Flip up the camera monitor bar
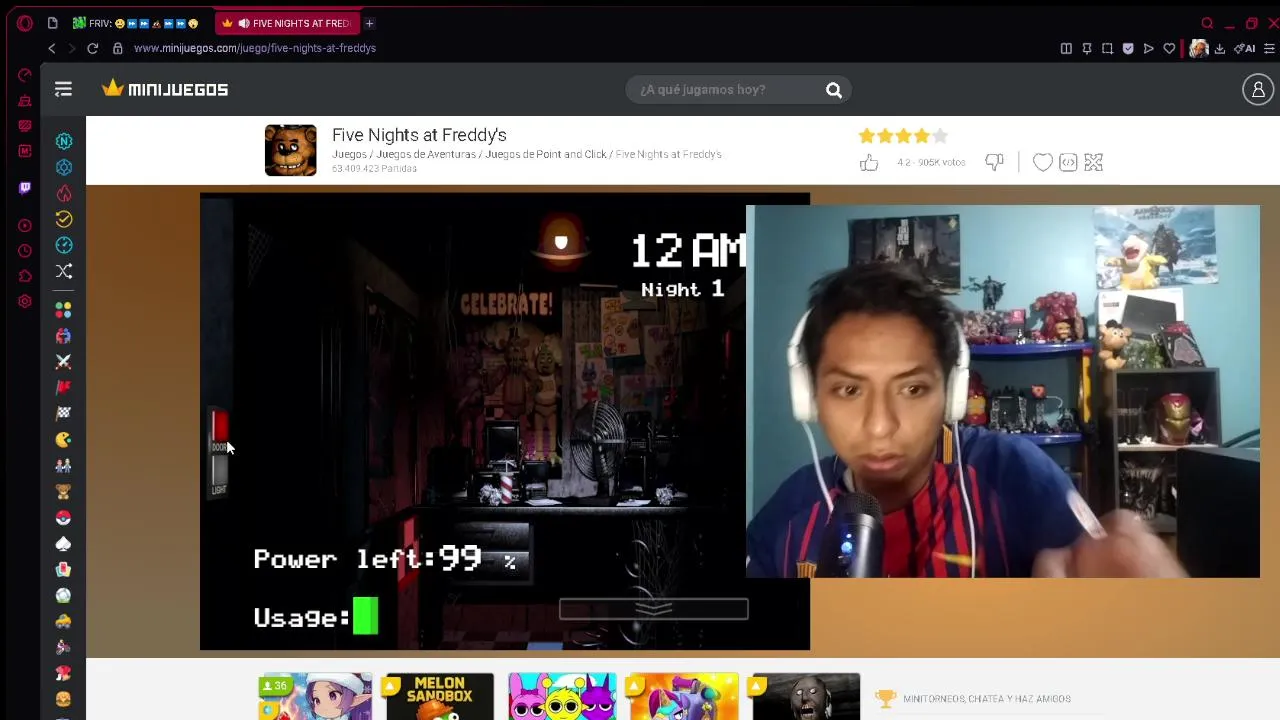Image resolution: width=1280 pixels, height=720 pixels. pyautogui.click(x=653, y=609)
